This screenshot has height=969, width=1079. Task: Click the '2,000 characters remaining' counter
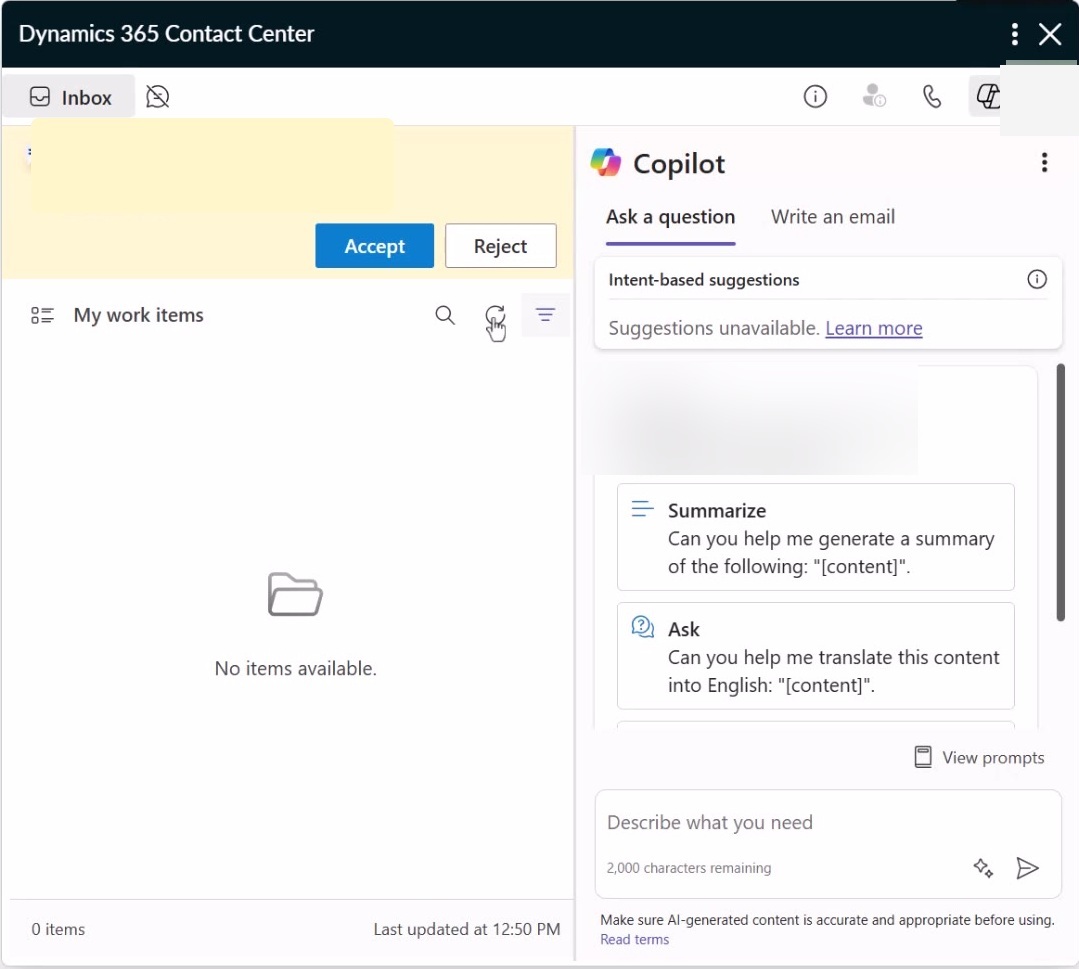(689, 868)
